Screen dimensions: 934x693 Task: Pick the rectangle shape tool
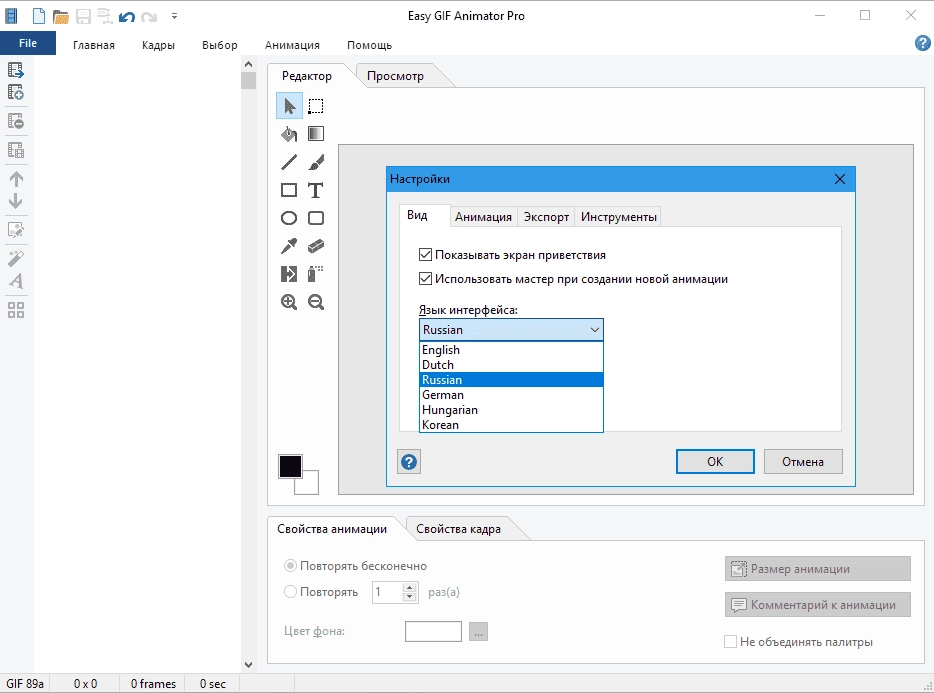point(289,190)
